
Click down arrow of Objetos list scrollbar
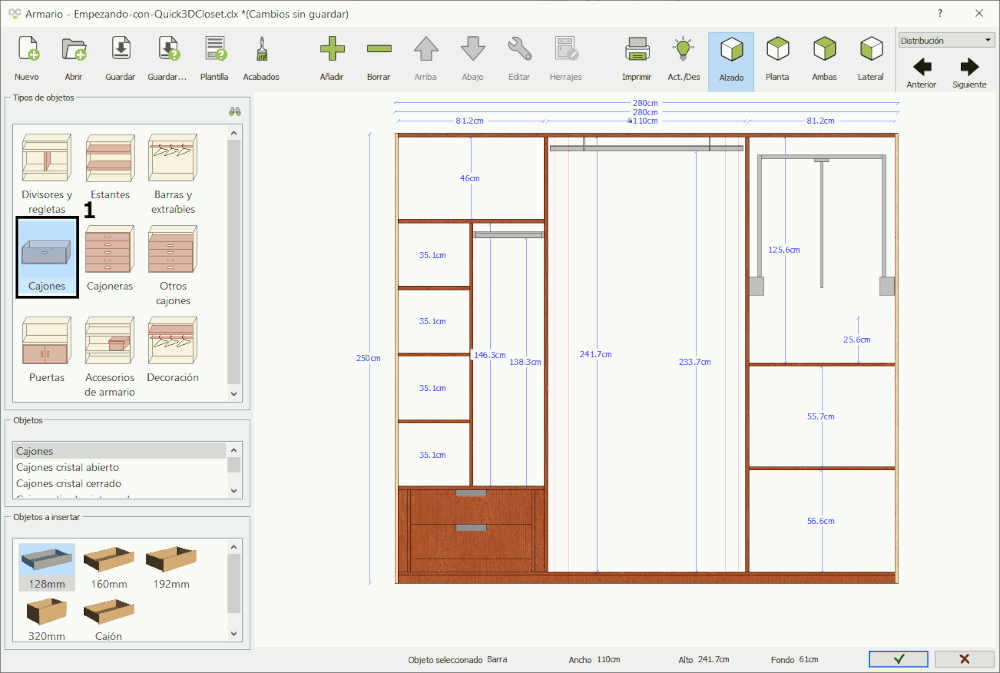[x=234, y=491]
